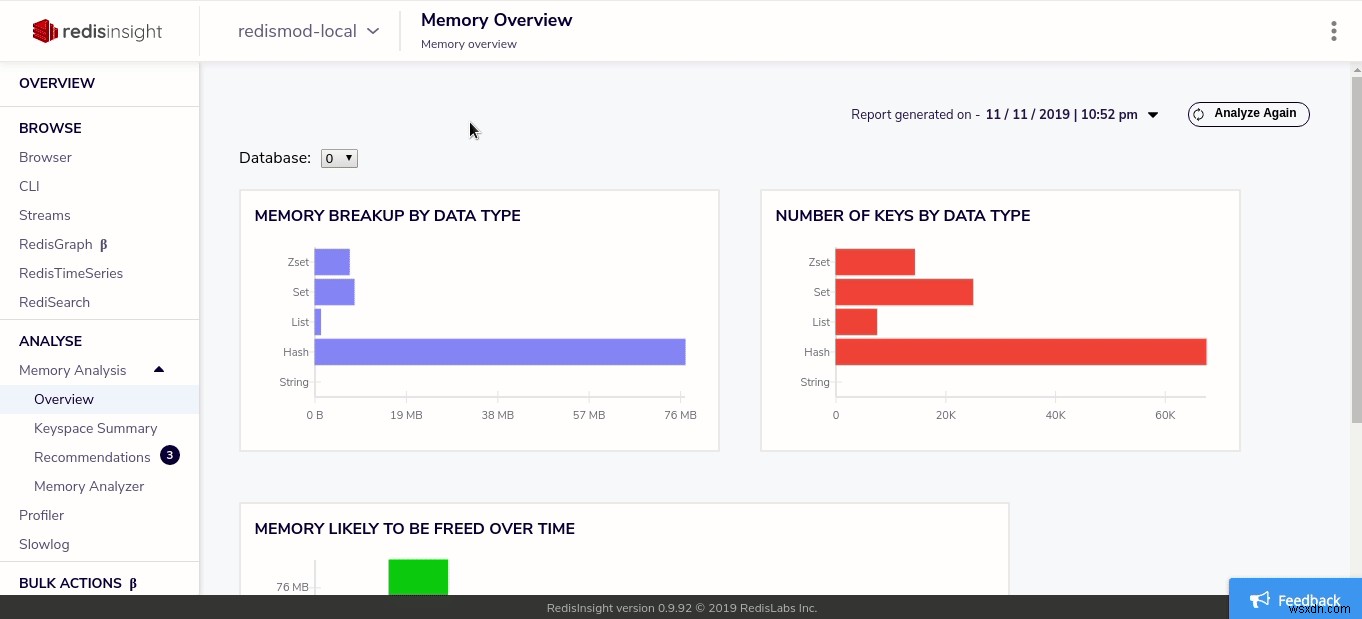Click the RedisInsight logo
This screenshot has width=1362, height=619.
[x=96, y=31]
